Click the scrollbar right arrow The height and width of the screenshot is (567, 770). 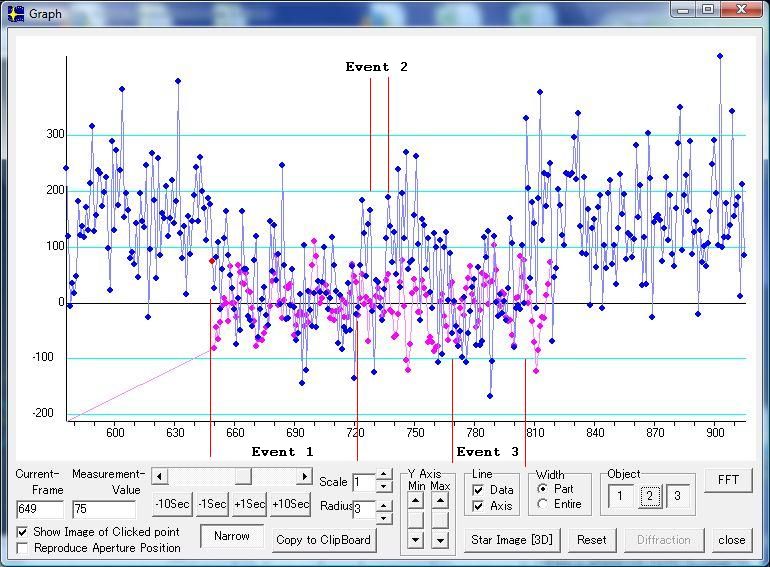click(x=305, y=476)
